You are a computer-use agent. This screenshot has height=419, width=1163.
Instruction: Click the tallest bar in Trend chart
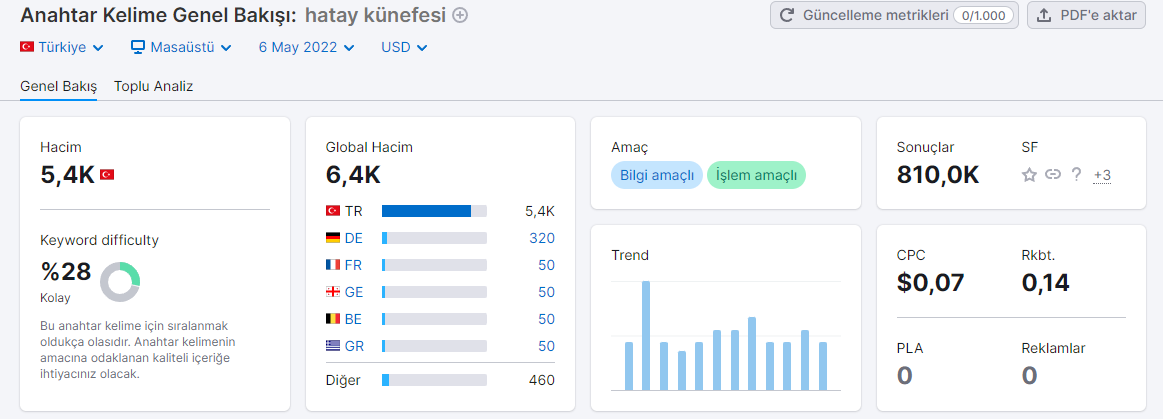click(646, 336)
